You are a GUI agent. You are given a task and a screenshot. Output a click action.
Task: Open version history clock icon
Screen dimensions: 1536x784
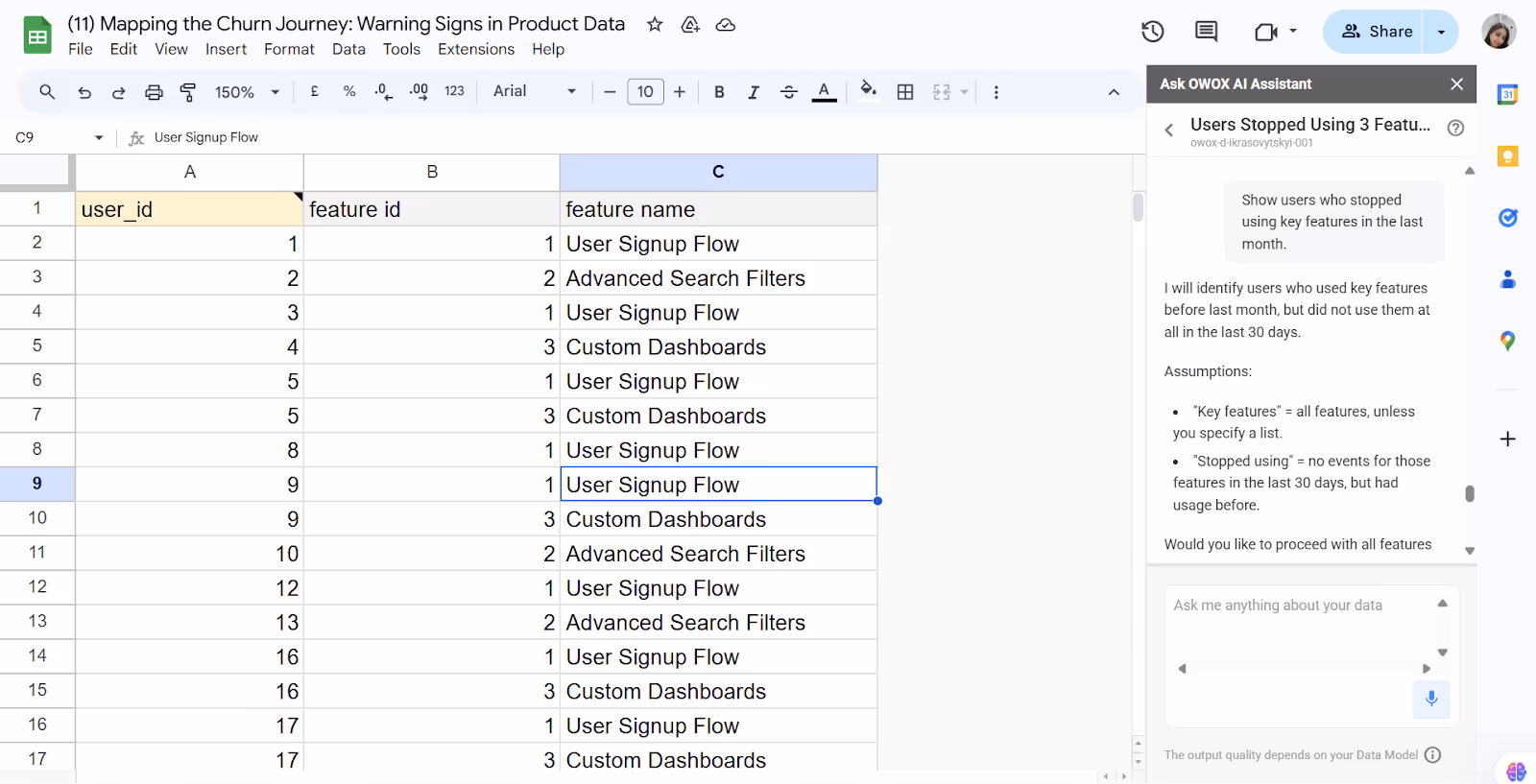pos(1152,32)
